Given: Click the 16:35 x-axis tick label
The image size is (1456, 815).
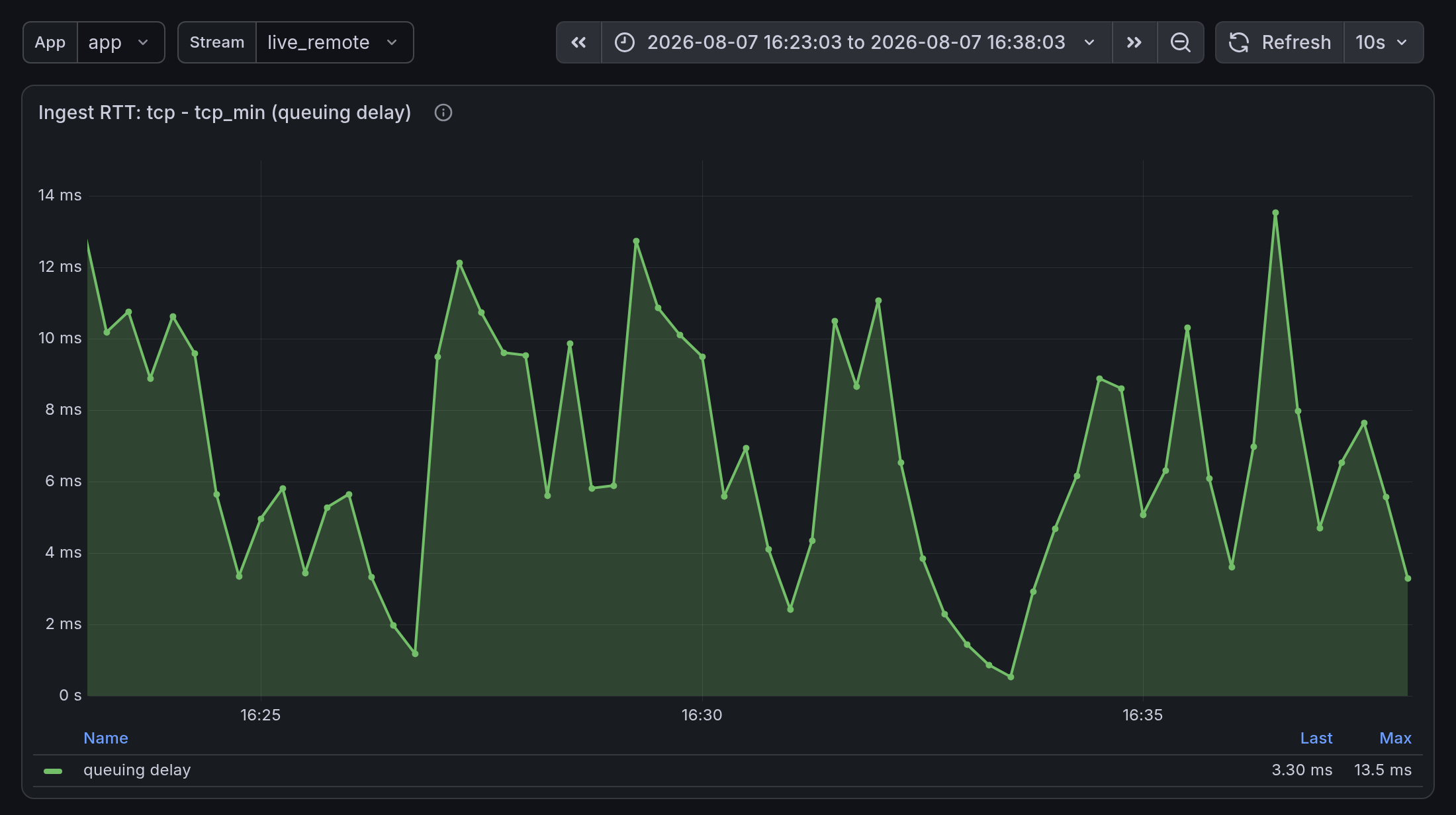Looking at the screenshot, I should pyautogui.click(x=1142, y=715).
